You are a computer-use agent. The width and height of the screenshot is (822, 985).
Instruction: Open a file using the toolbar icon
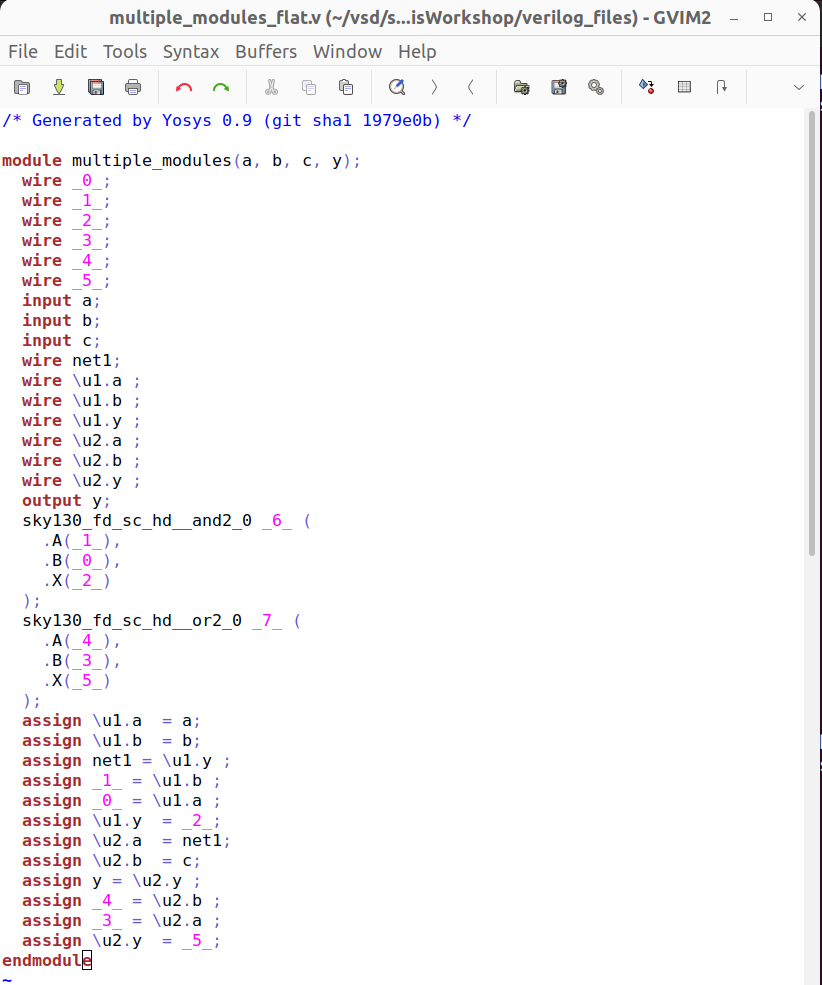21,87
